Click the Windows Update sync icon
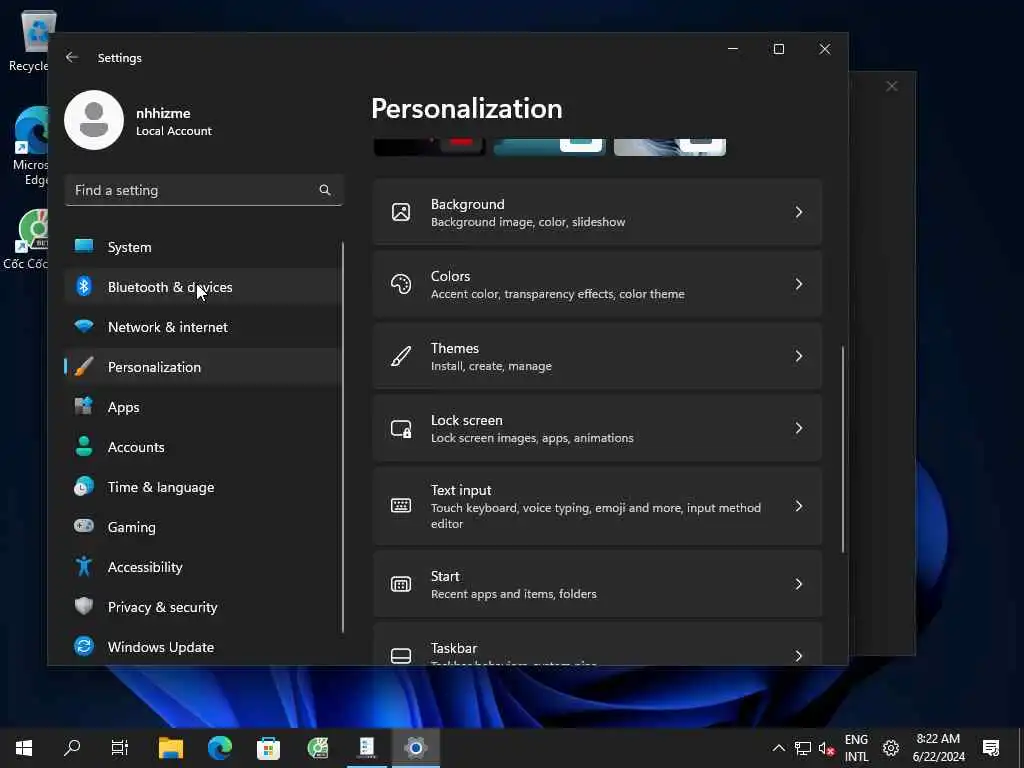This screenshot has height=768, width=1024. [x=84, y=646]
